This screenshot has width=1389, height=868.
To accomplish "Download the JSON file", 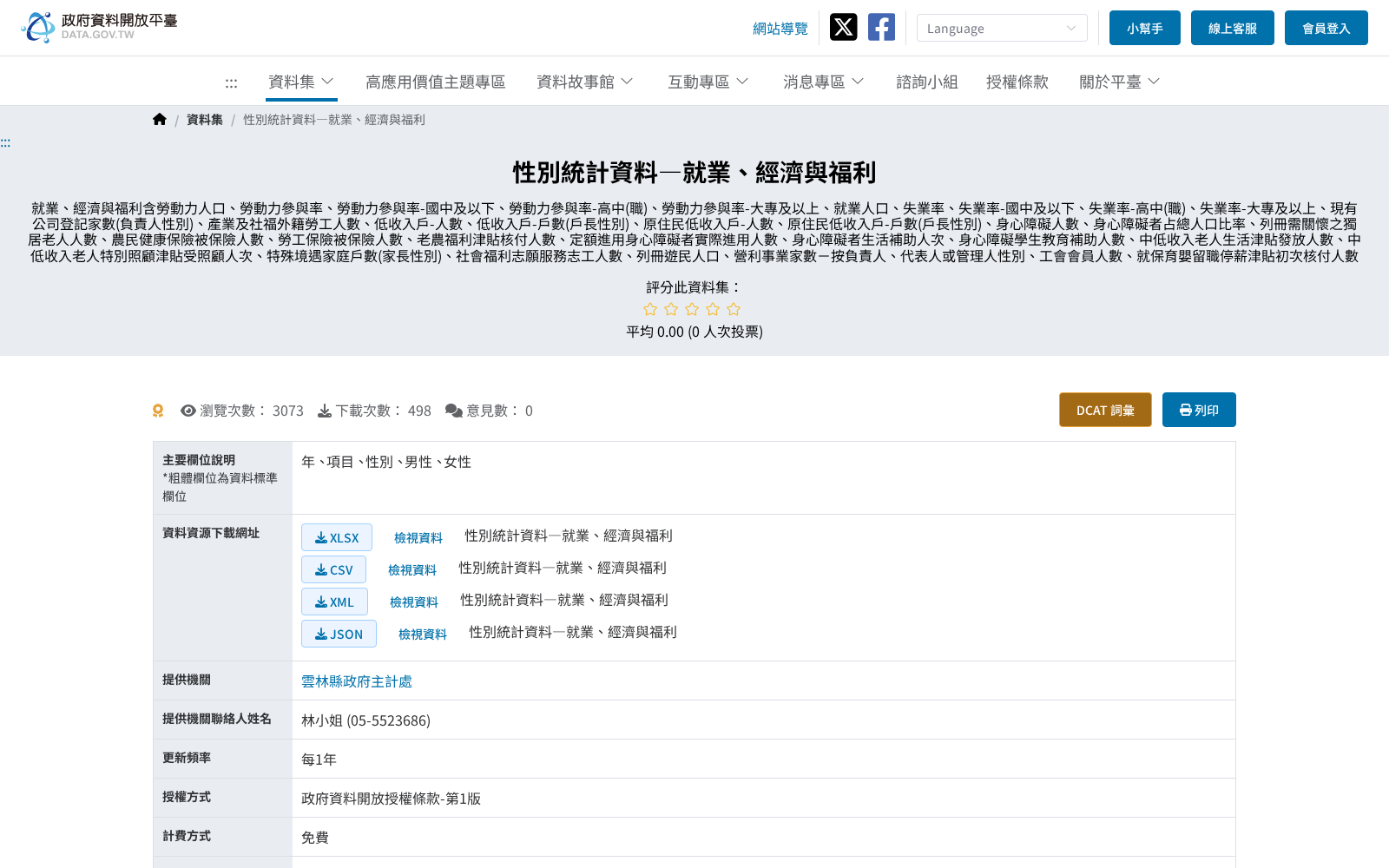I will coord(339,634).
